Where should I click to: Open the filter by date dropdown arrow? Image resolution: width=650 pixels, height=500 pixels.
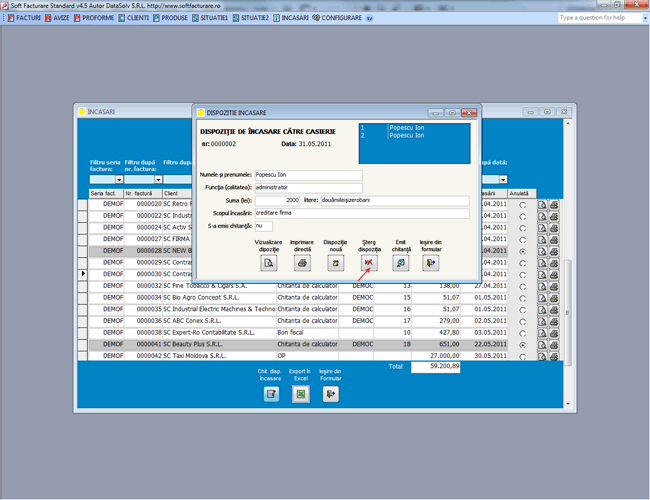[503, 180]
